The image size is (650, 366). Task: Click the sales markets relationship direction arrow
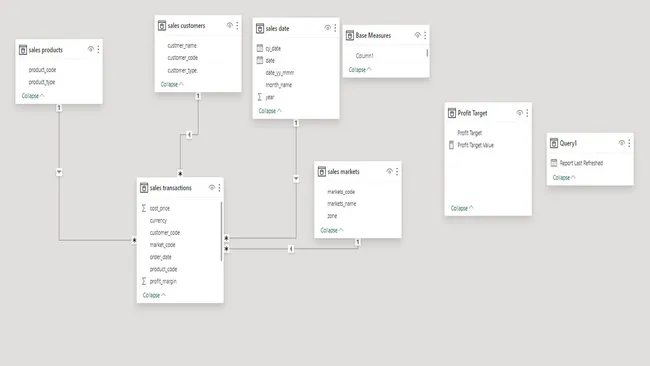[x=291, y=249]
